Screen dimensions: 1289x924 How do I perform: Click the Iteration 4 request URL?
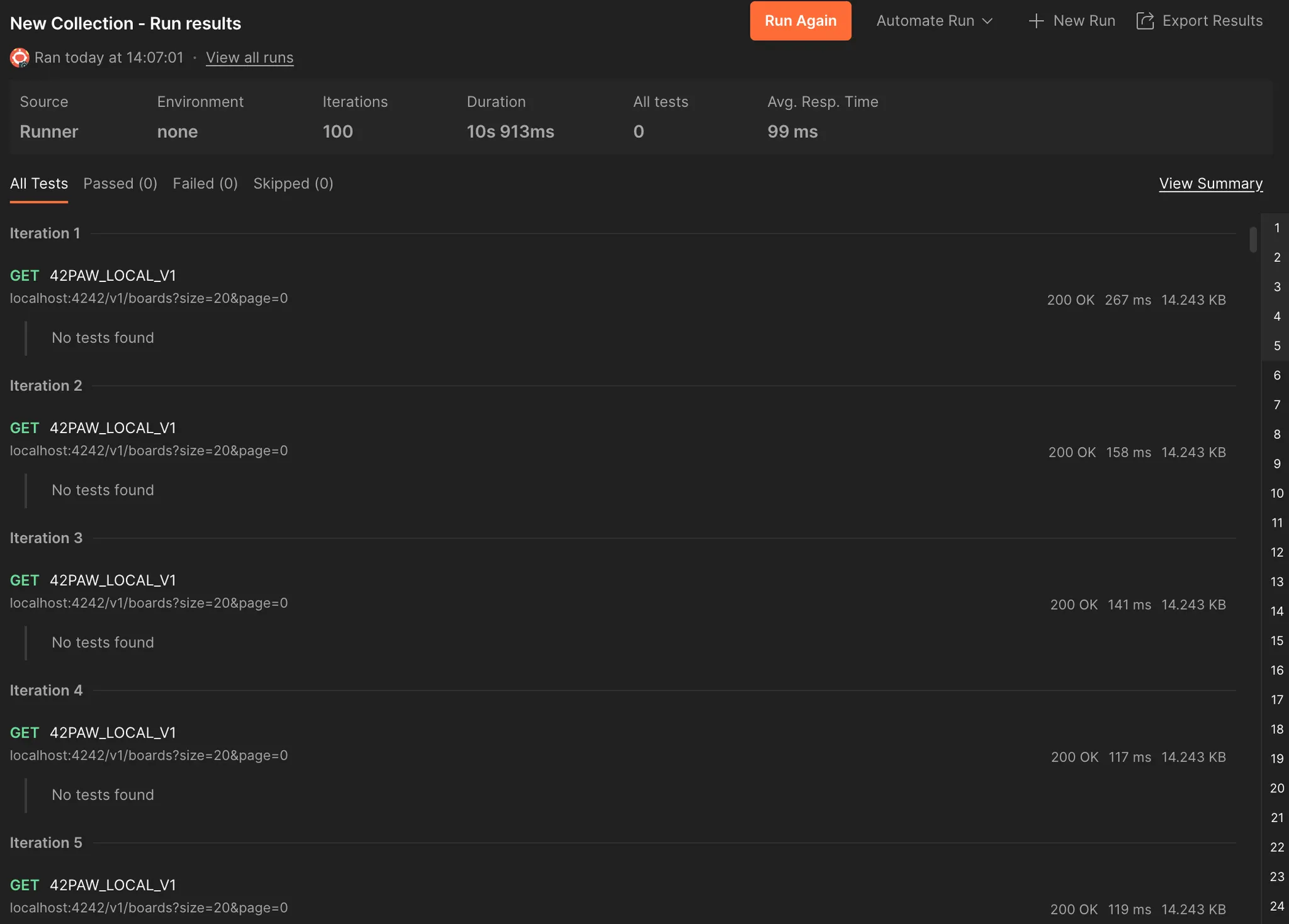[x=149, y=755]
